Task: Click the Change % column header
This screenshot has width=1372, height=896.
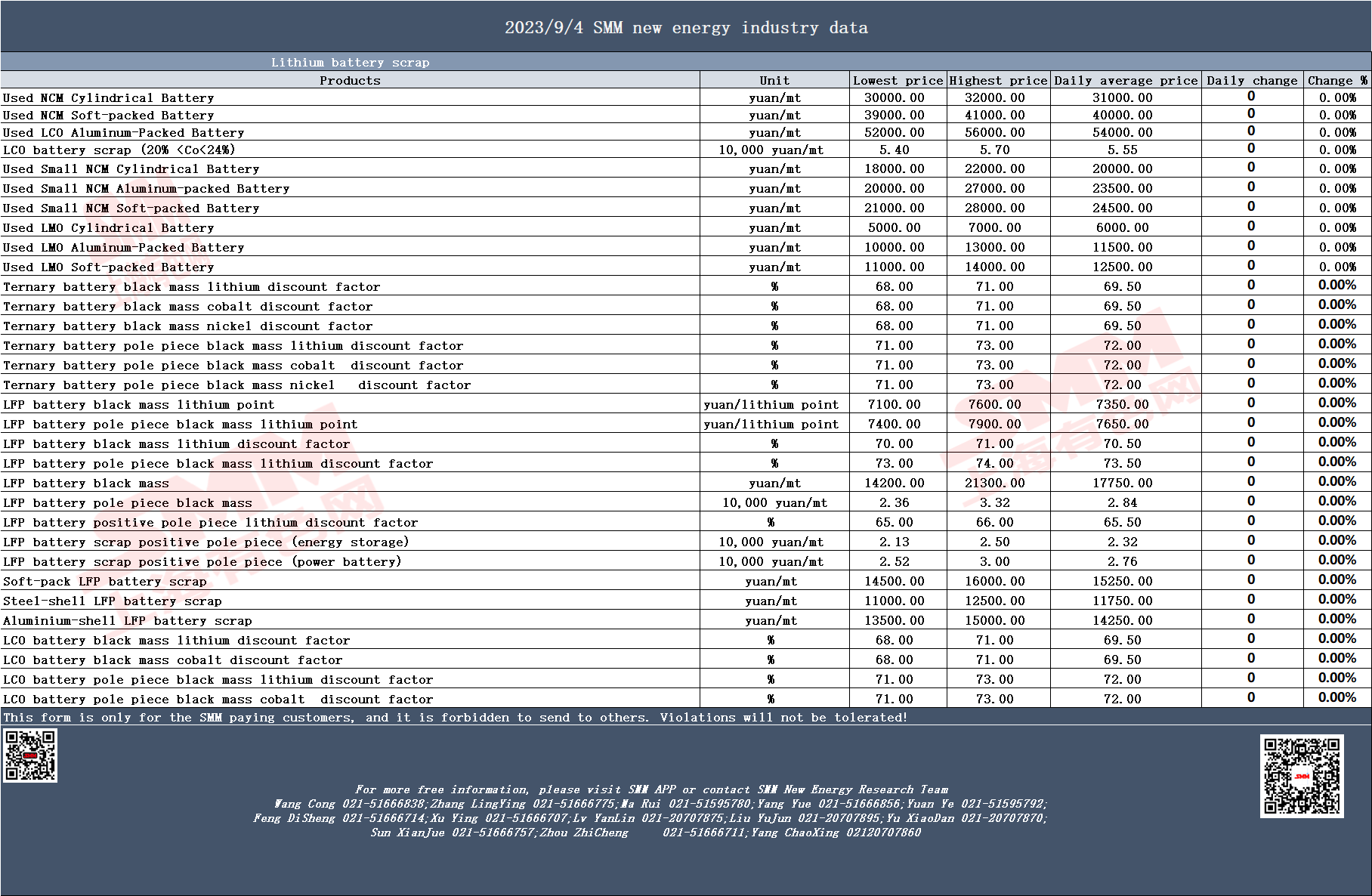Action: pos(1337,80)
